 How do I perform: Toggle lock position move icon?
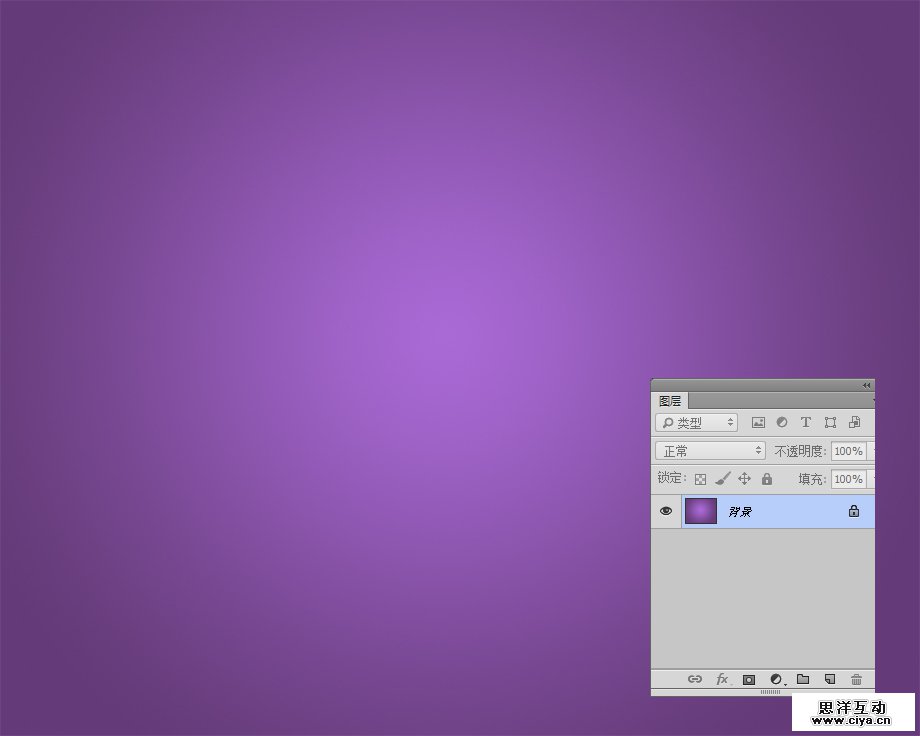click(x=744, y=479)
